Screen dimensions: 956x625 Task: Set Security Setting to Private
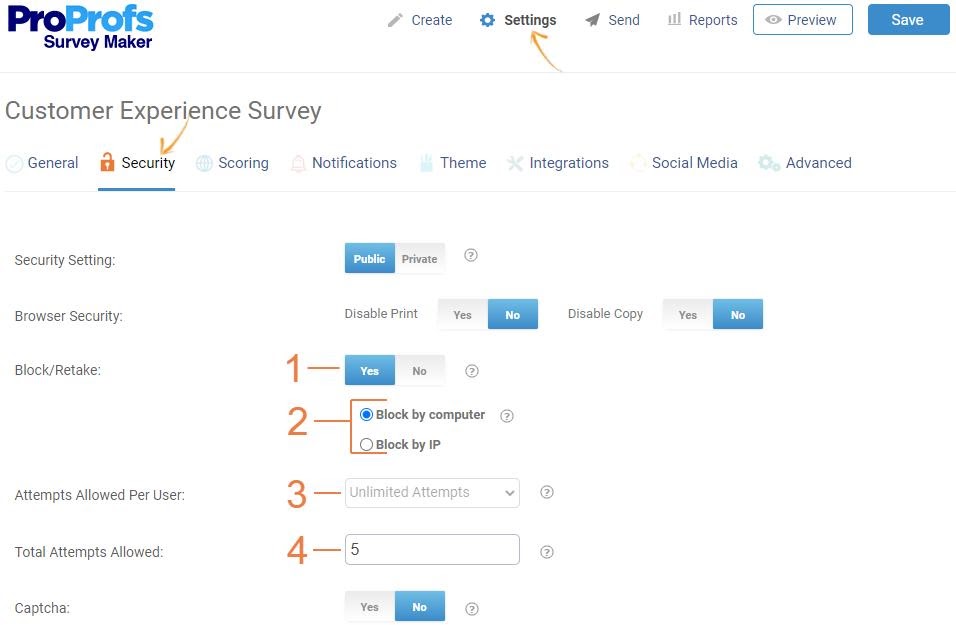[419, 259]
